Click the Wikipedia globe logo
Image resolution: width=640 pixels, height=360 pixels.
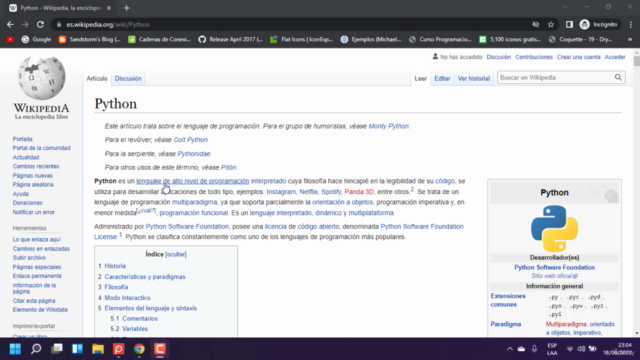pos(41,78)
